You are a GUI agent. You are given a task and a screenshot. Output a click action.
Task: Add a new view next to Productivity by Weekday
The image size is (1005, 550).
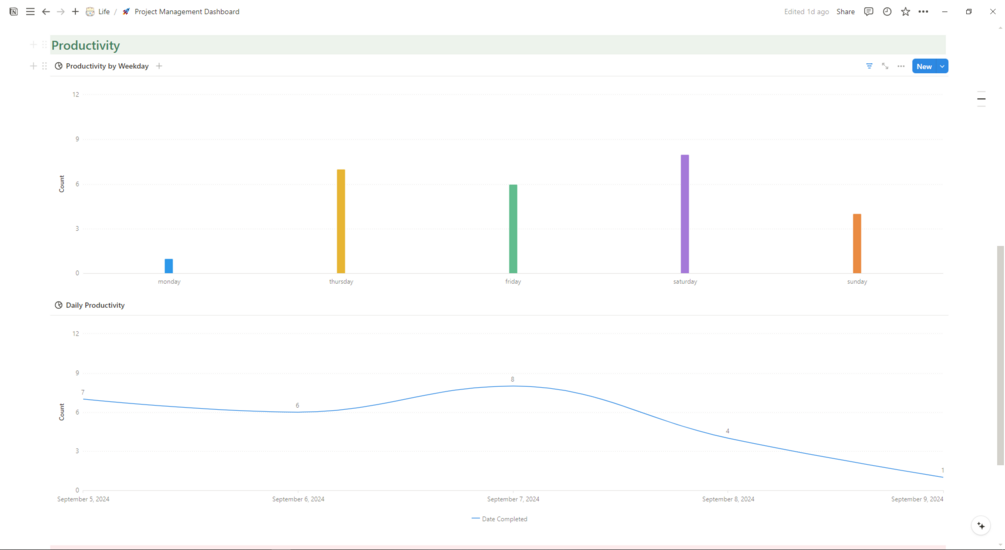159,66
